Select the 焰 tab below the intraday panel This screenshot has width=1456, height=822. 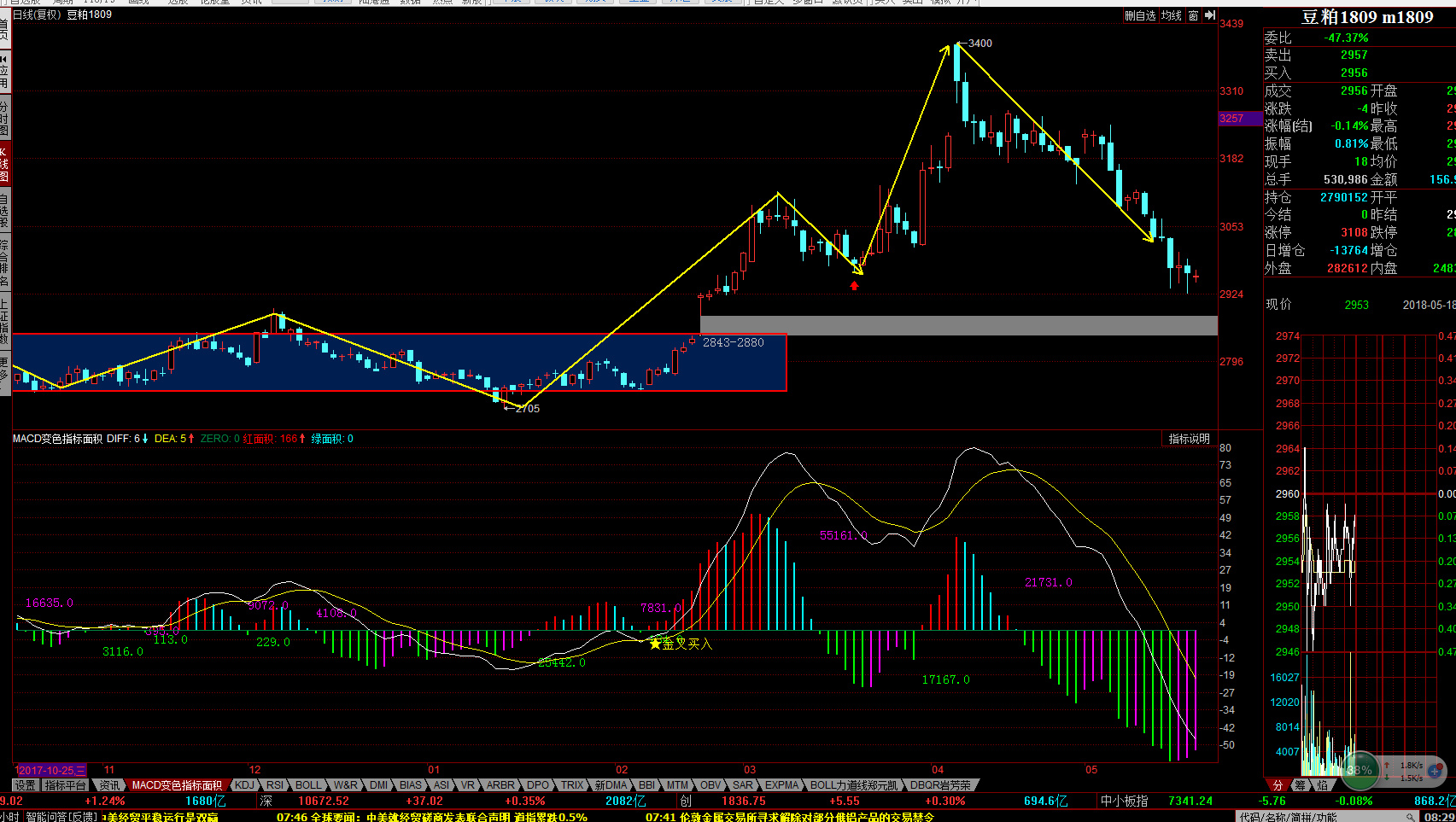[x=1322, y=785]
